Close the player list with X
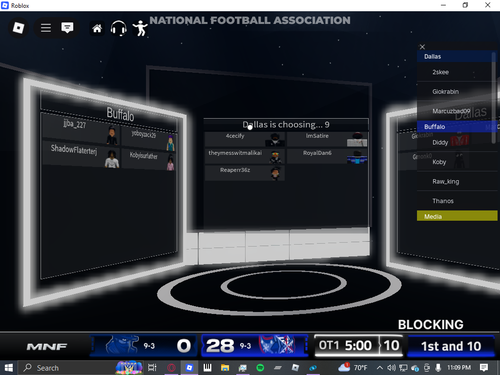The width and height of the screenshot is (500, 375). click(422, 47)
